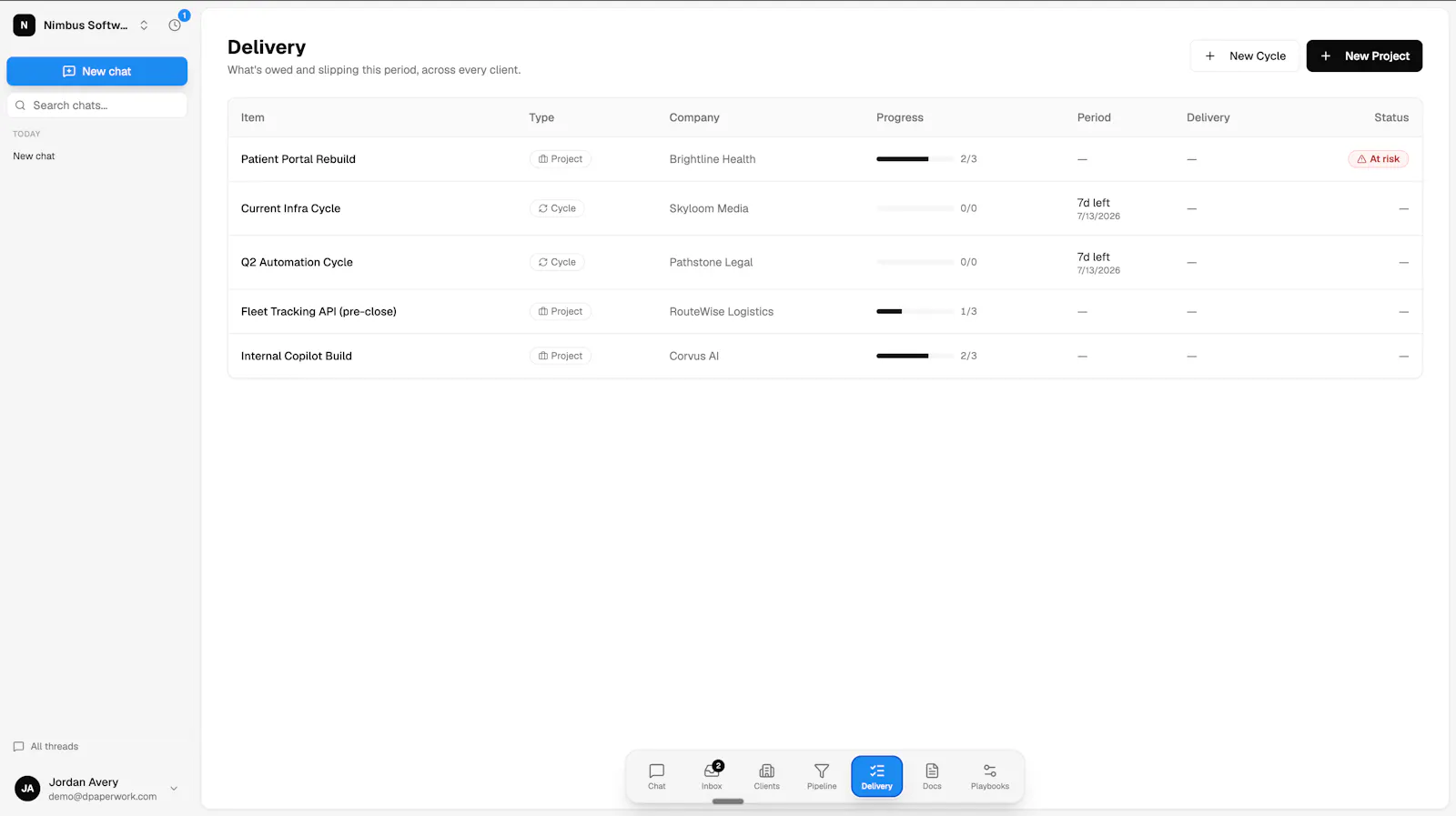Click the New Cycle button
This screenshot has width=1456, height=816.
(x=1245, y=55)
